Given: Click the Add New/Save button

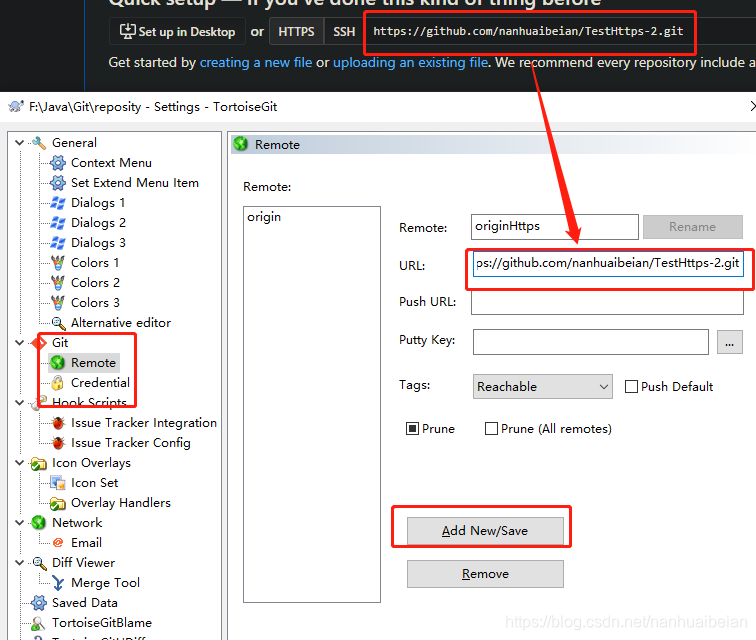Looking at the screenshot, I should 485,531.
